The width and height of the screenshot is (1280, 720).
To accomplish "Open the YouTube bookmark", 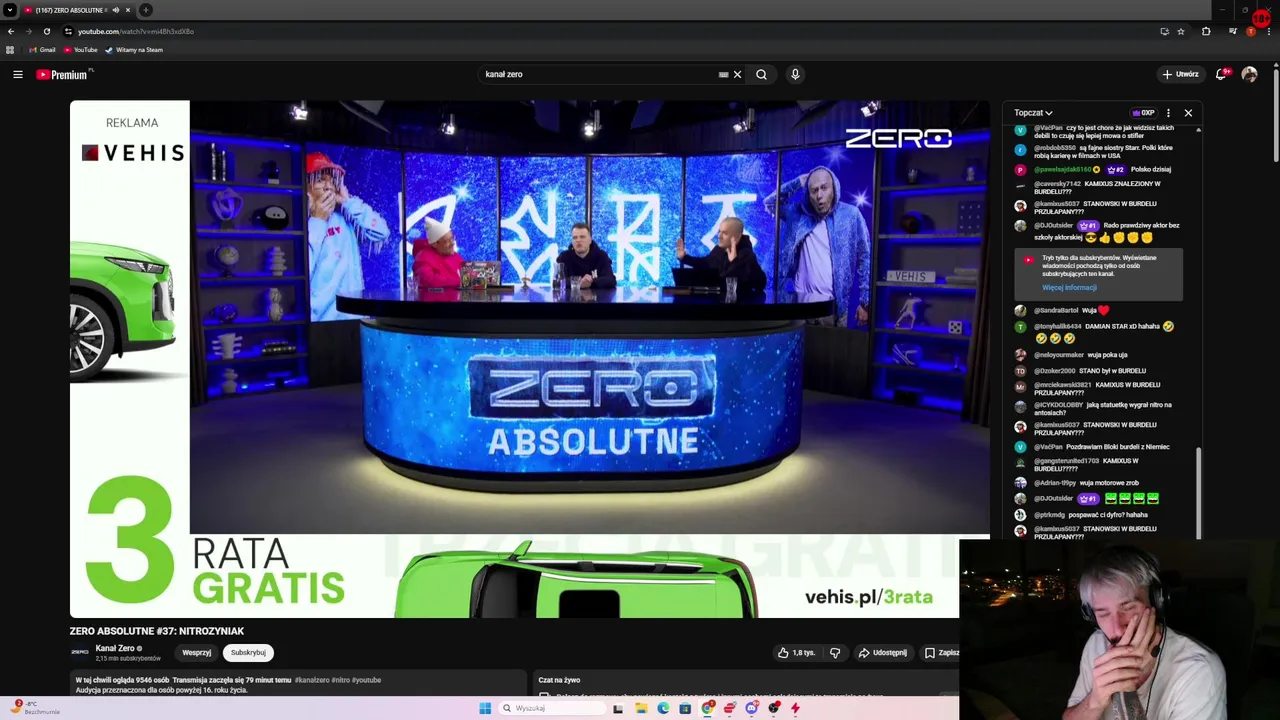I will 80,50.
